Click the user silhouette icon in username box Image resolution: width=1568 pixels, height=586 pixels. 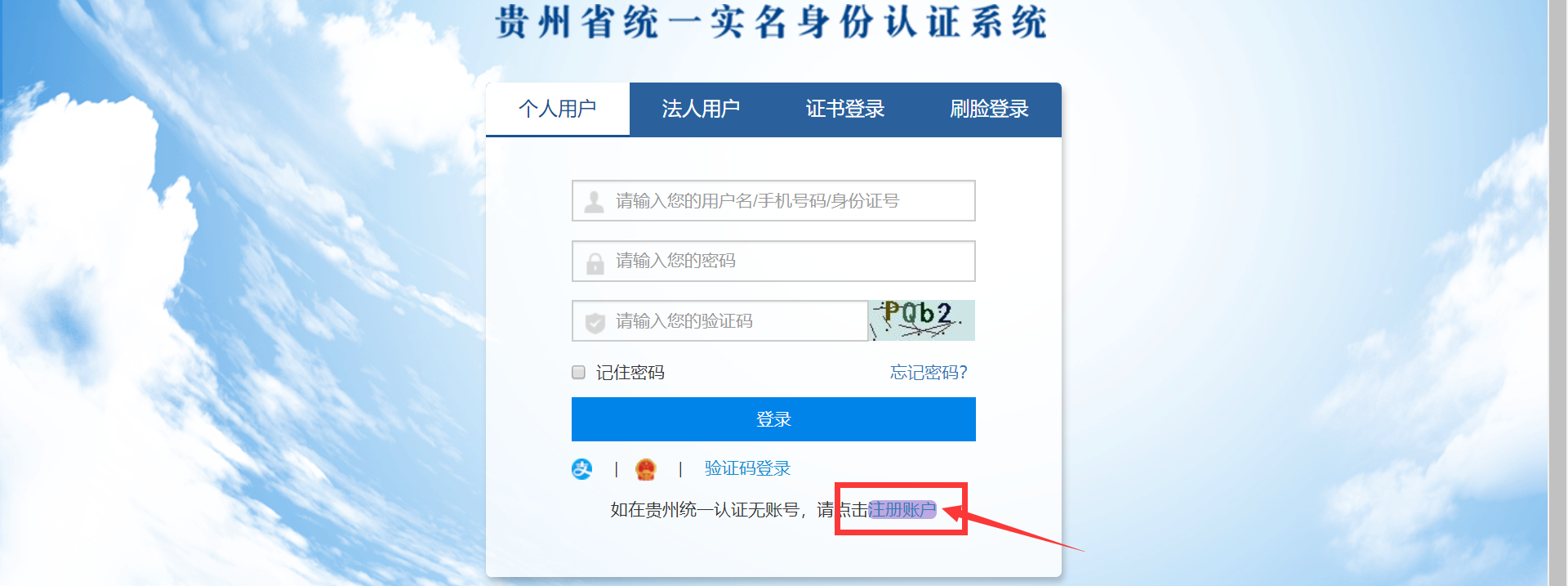(595, 202)
